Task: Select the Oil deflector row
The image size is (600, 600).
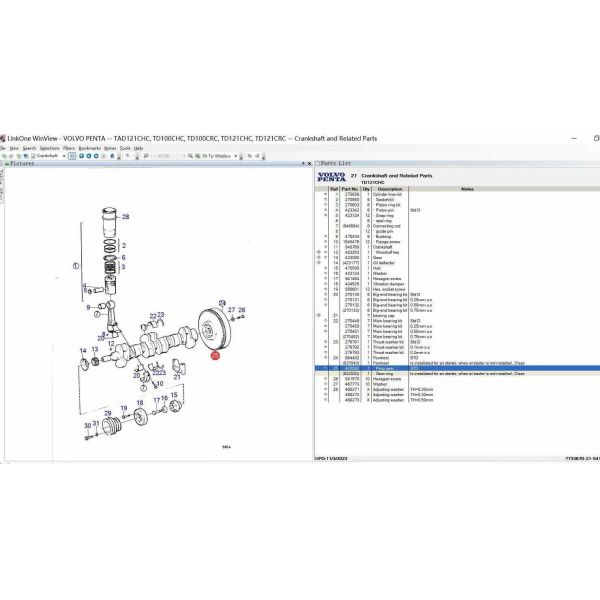Action: pyautogui.click(x=457, y=263)
